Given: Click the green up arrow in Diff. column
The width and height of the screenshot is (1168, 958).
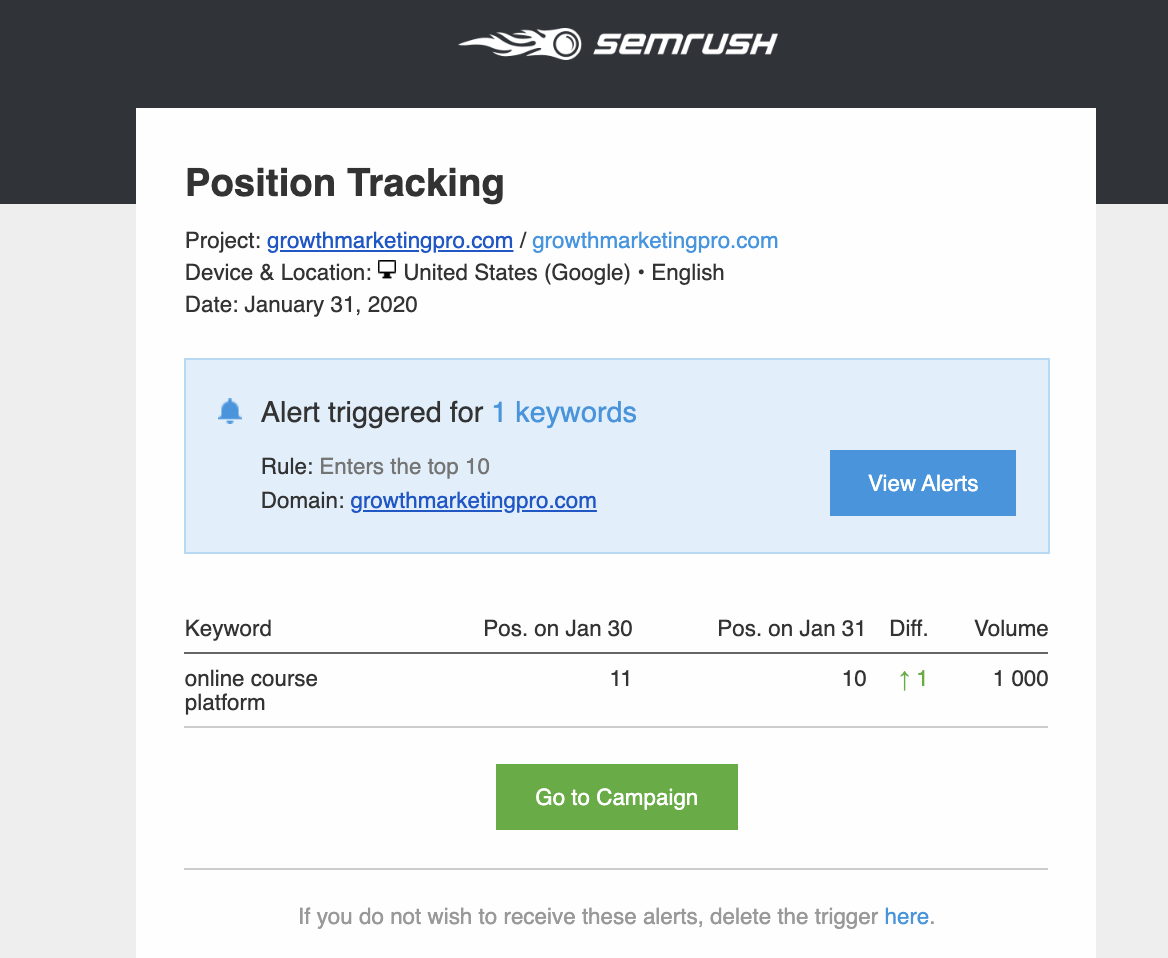Looking at the screenshot, I should click(904, 680).
